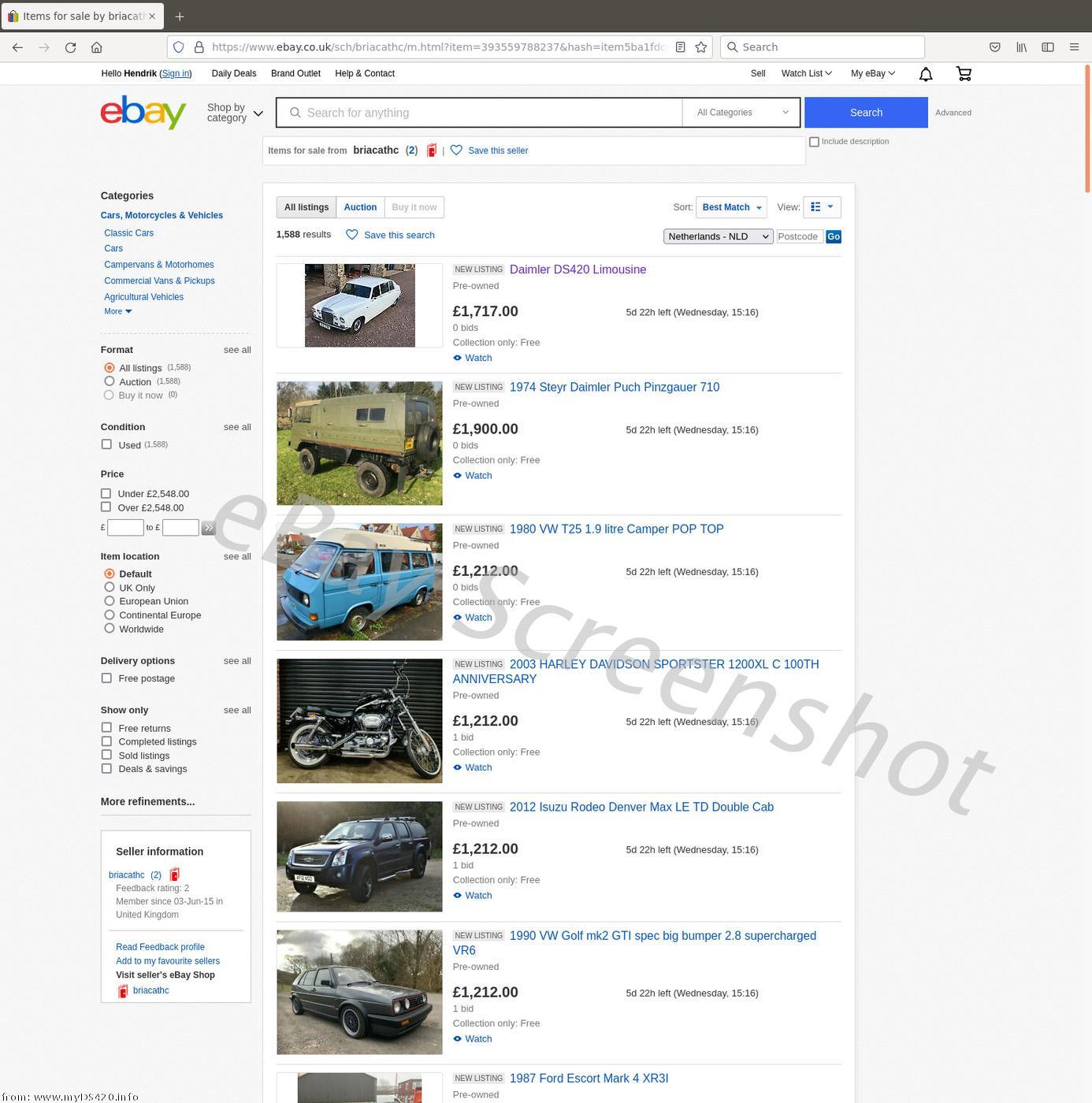This screenshot has height=1103, width=1092.
Task: Click eye Watch icon for Daimler DS420 Limousine
Action: click(458, 358)
